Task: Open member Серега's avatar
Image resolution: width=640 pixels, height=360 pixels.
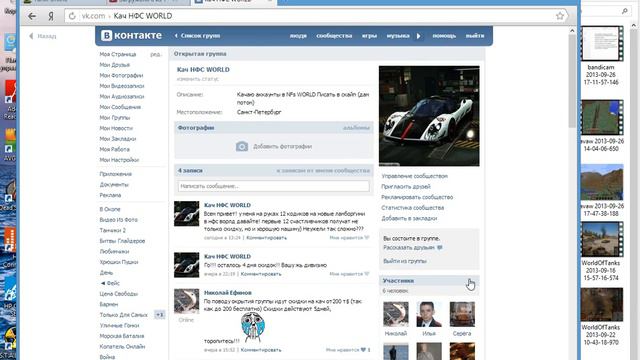Action: 462,314
